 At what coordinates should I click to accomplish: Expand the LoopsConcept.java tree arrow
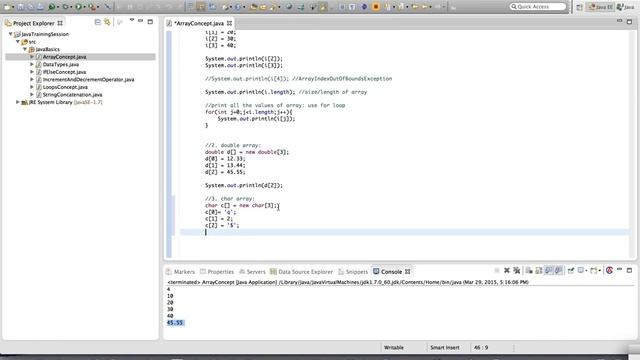(32, 87)
